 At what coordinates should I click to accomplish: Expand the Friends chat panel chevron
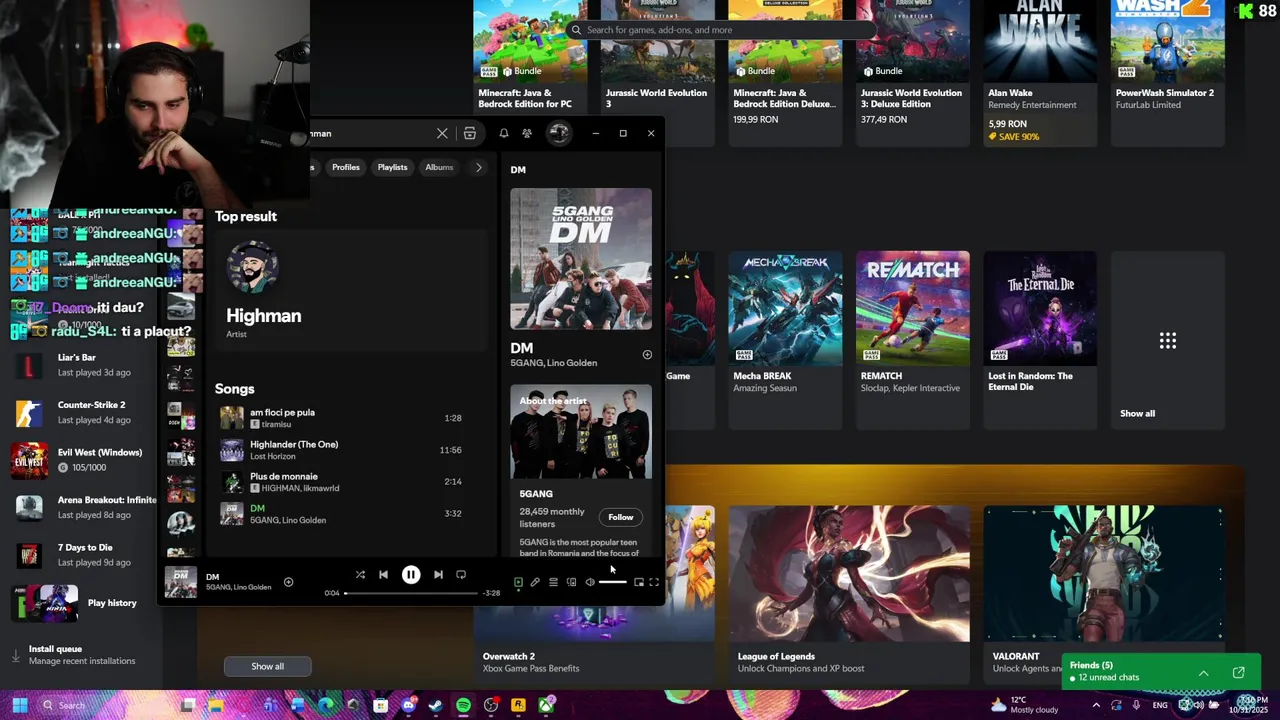pos(1203,673)
